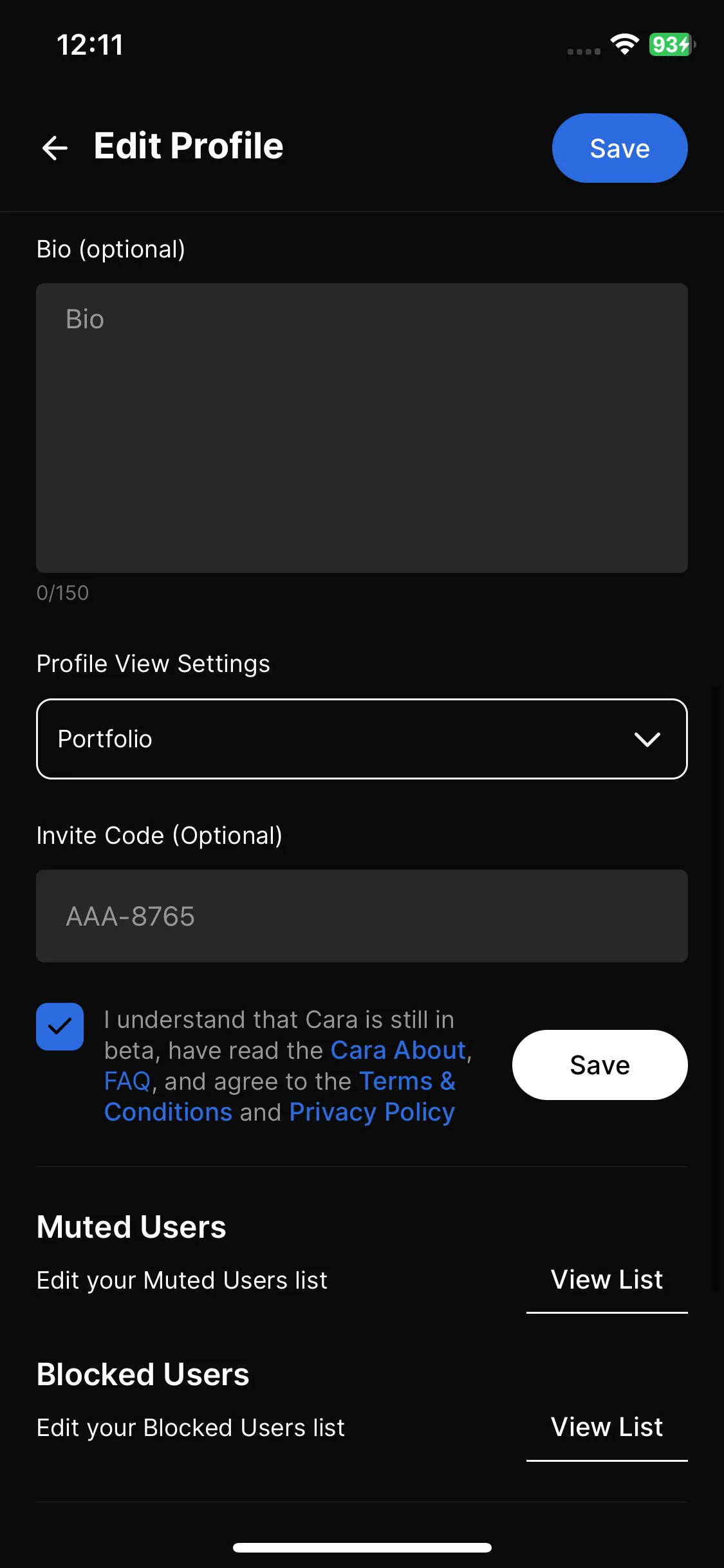Tap the Wi-Fi status icon
The width and height of the screenshot is (724, 1568).
point(624,44)
